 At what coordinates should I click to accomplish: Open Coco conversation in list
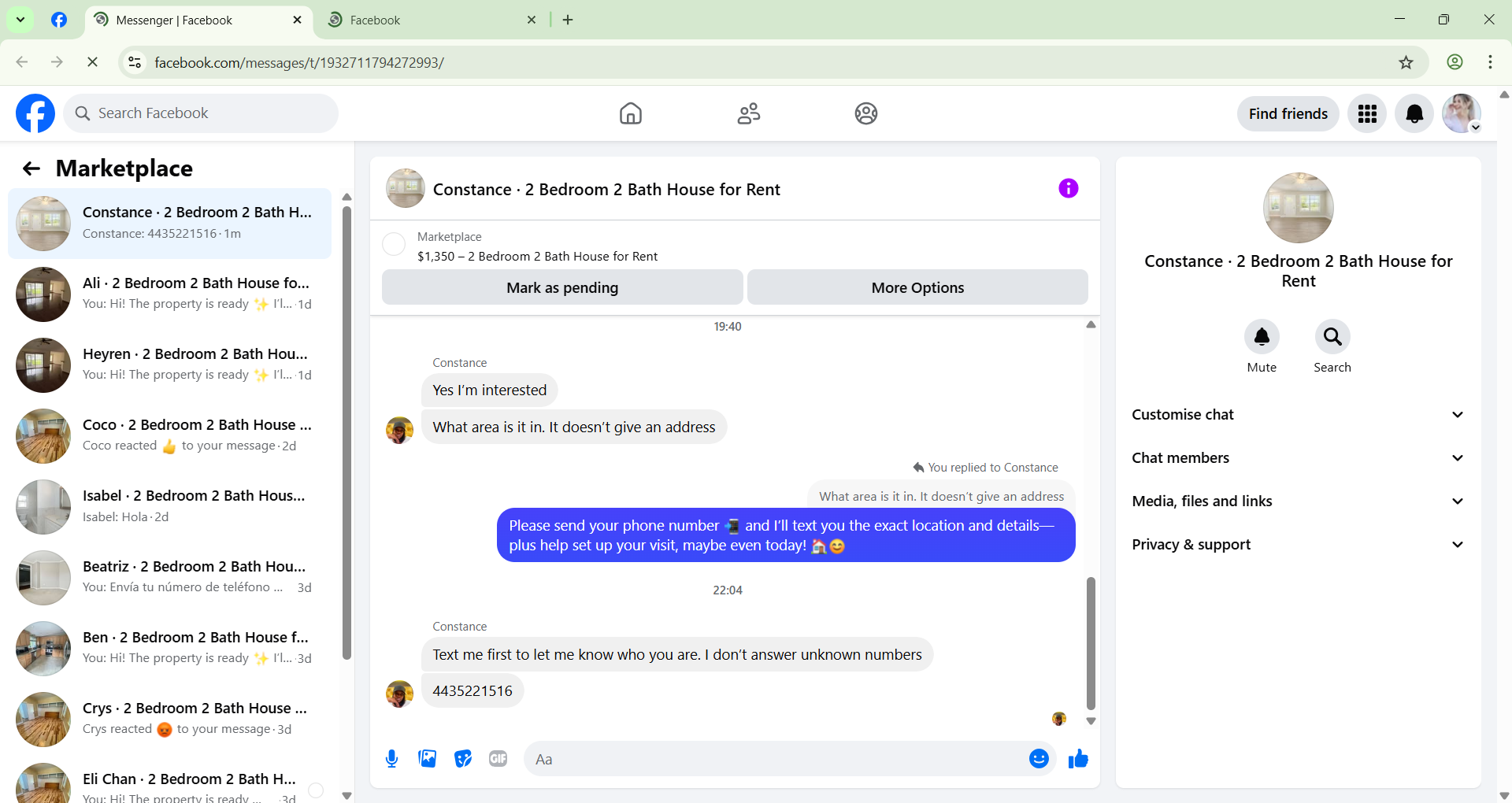[169, 436]
